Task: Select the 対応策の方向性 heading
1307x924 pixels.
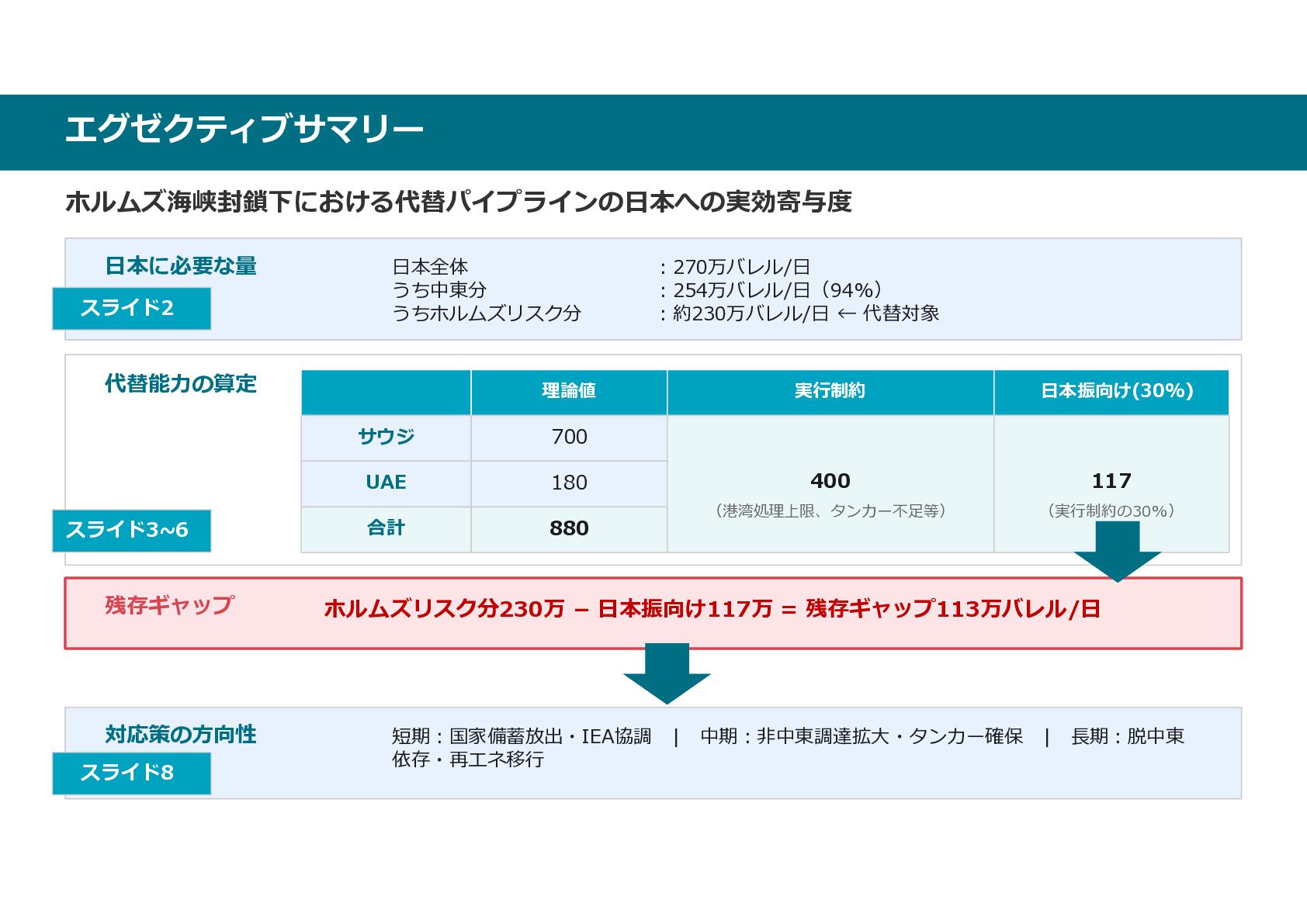Action: click(x=181, y=735)
